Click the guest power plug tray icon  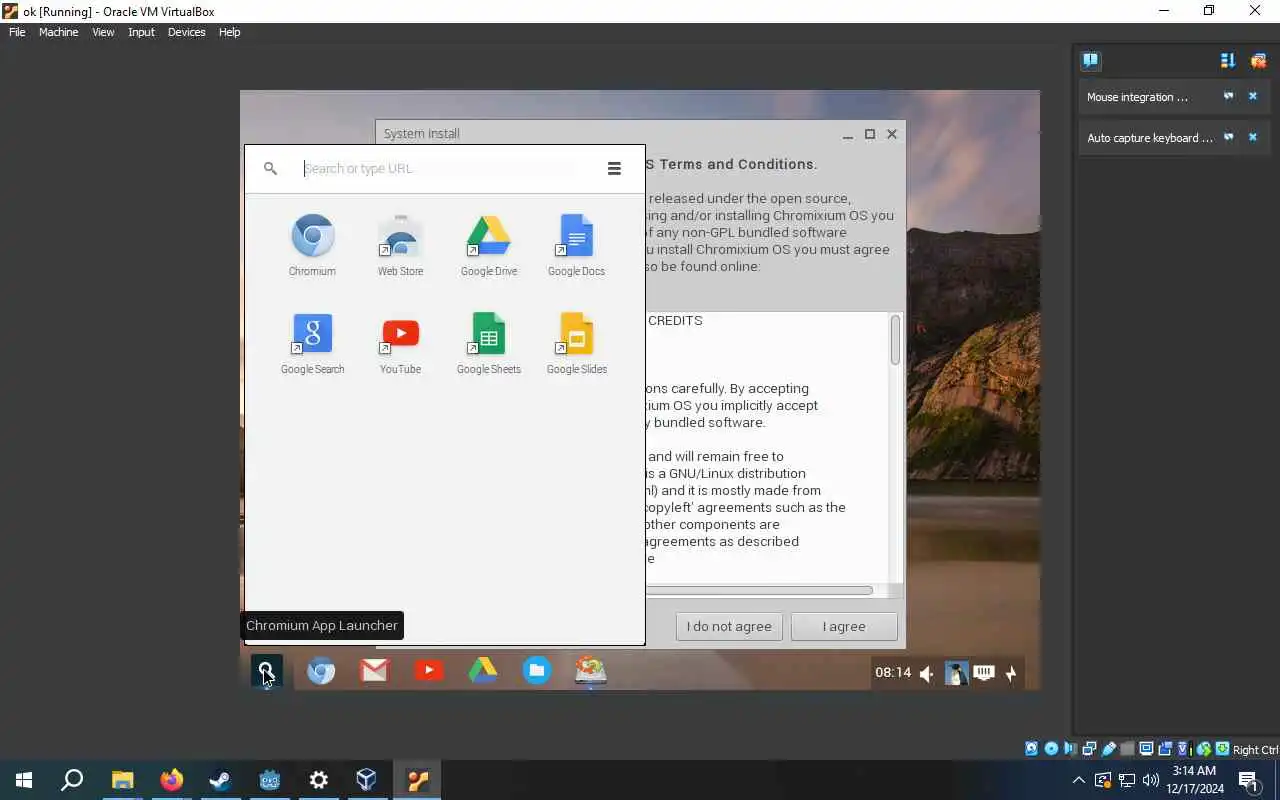pos(1012,674)
